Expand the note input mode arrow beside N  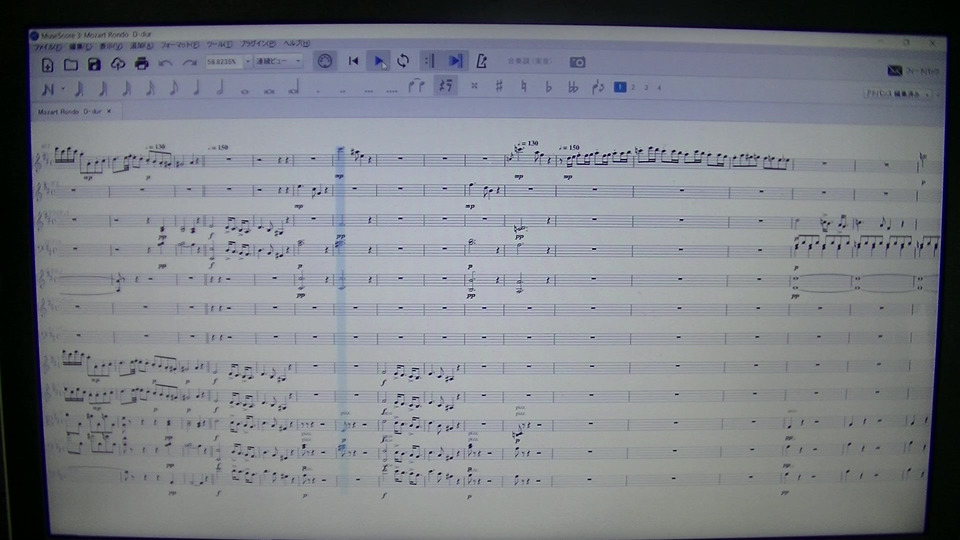pos(62,90)
